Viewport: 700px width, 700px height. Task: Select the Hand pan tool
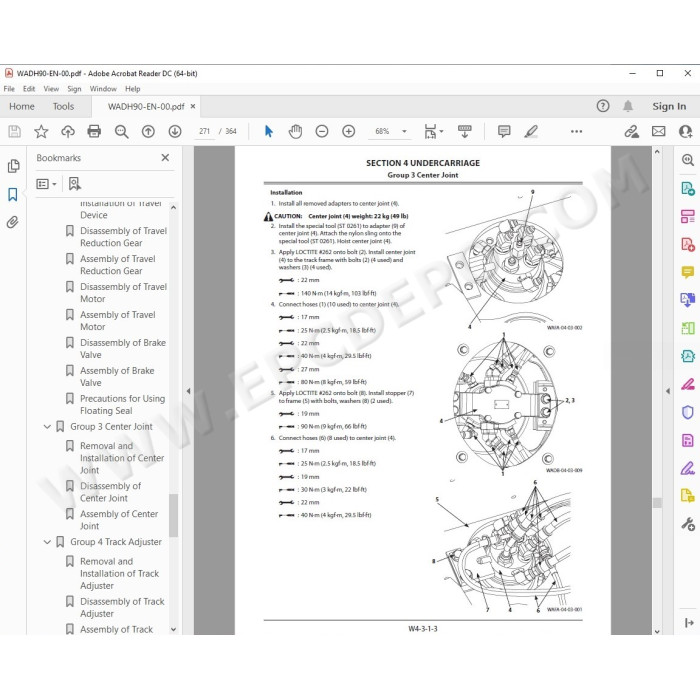(295, 131)
